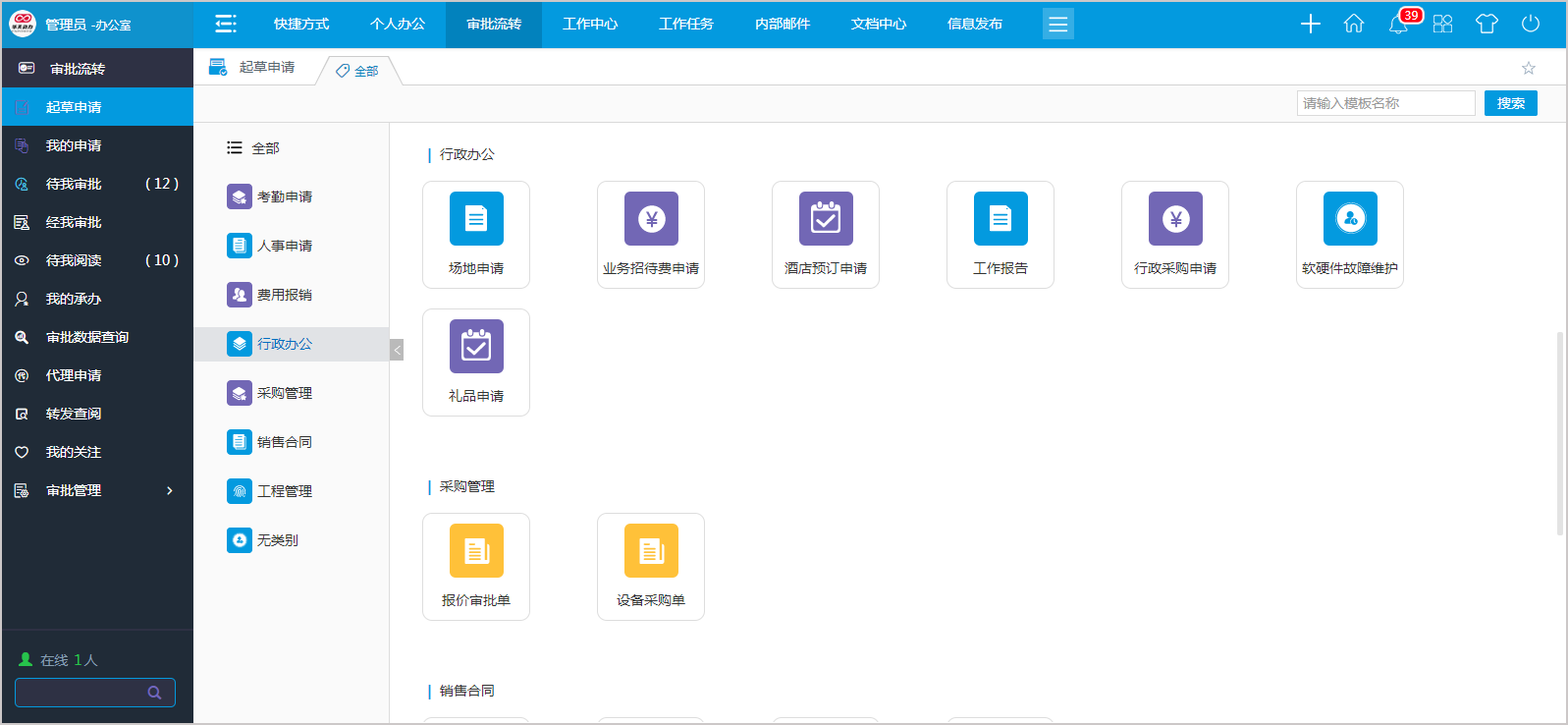The width and height of the screenshot is (1568, 725).
Task: Click the 搜索 button
Action: (x=1510, y=103)
